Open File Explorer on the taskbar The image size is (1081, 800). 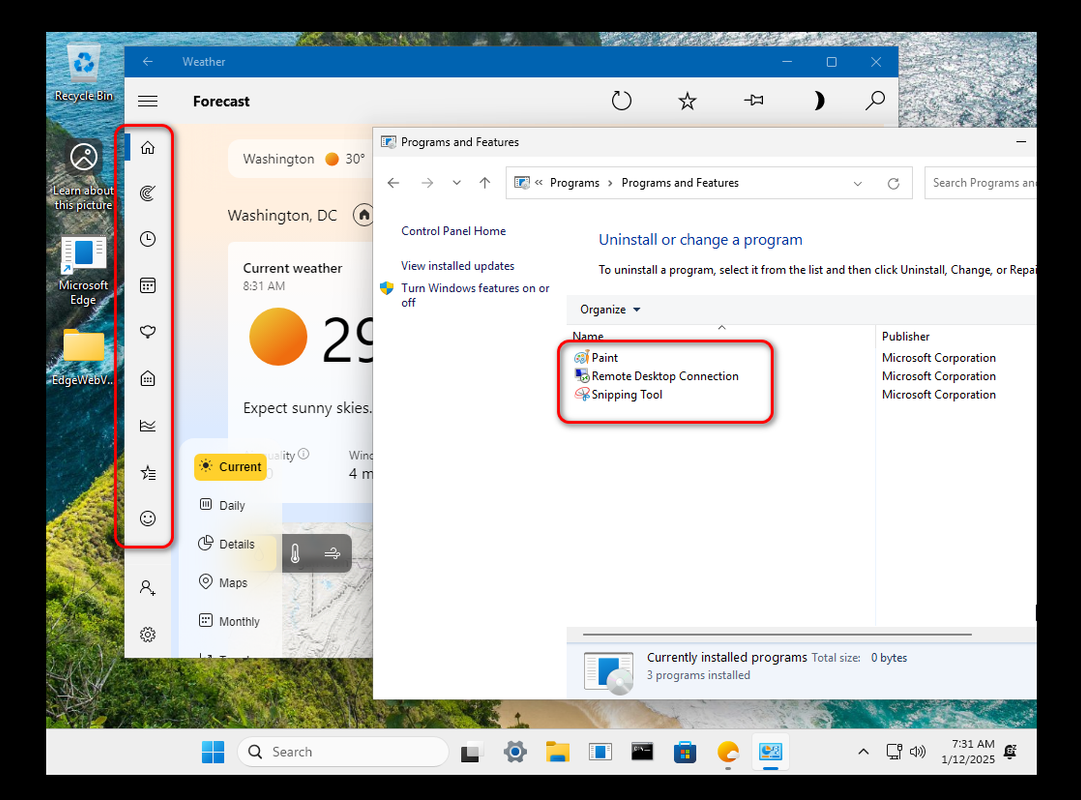click(558, 752)
